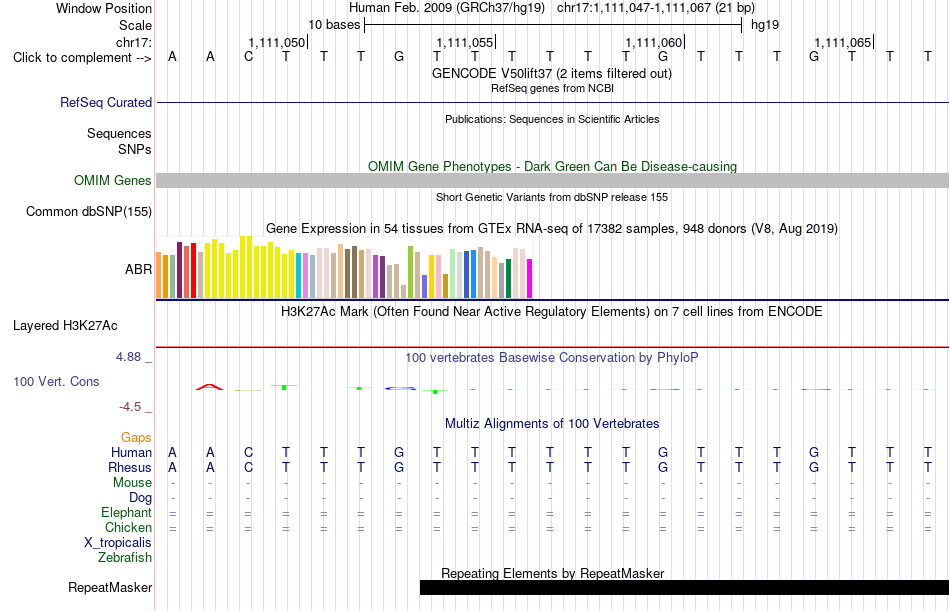Click the cyan bar in ABR expression chart

299,275
